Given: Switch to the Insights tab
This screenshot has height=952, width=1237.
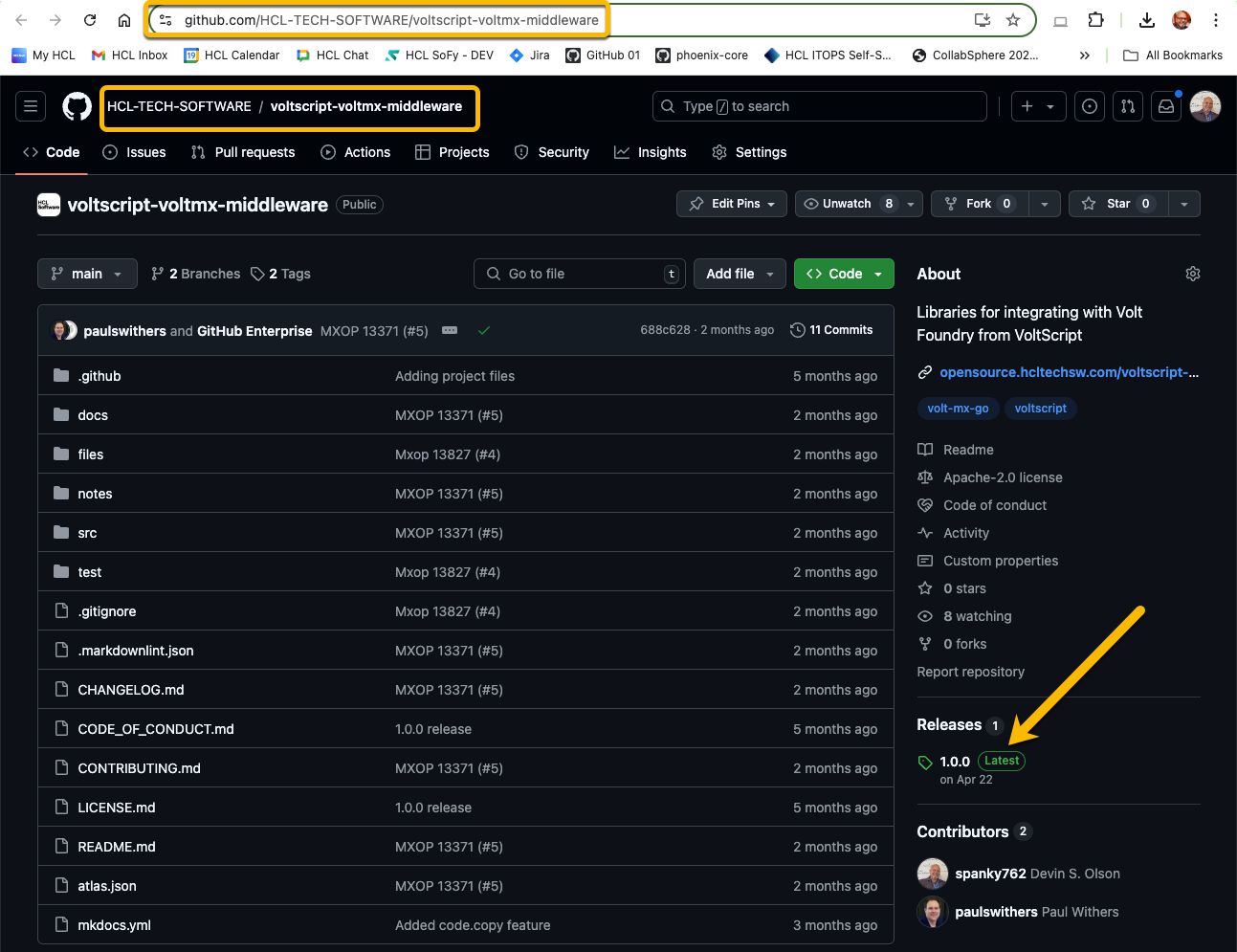Looking at the screenshot, I should [x=651, y=152].
